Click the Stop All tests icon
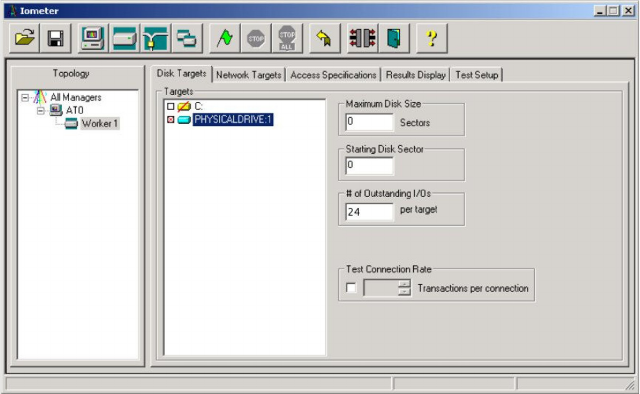The height and width of the screenshot is (394, 640). coord(287,38)
